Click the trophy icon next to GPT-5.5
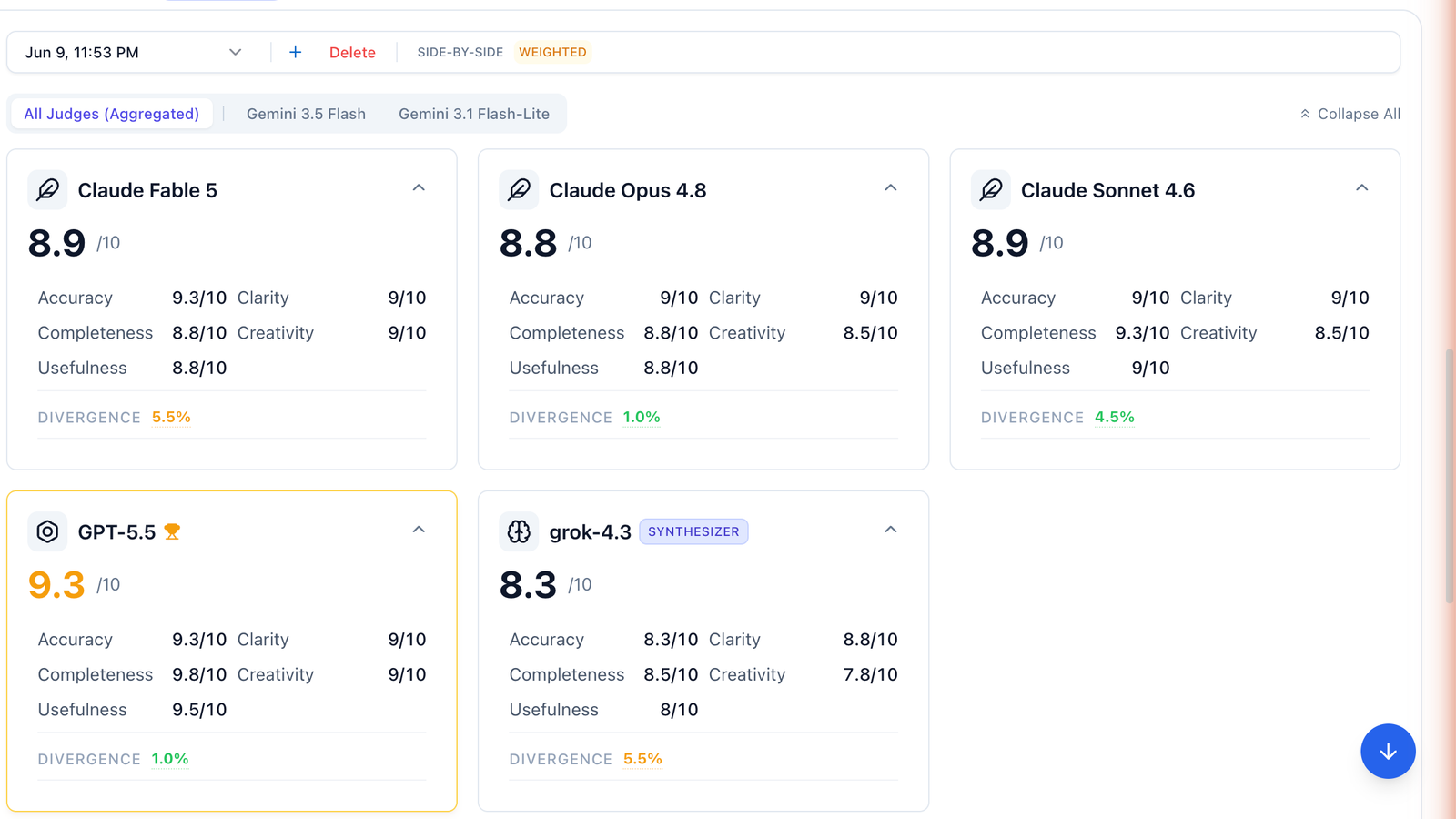This screenshot has width=1456, height=819. point(172,532)
